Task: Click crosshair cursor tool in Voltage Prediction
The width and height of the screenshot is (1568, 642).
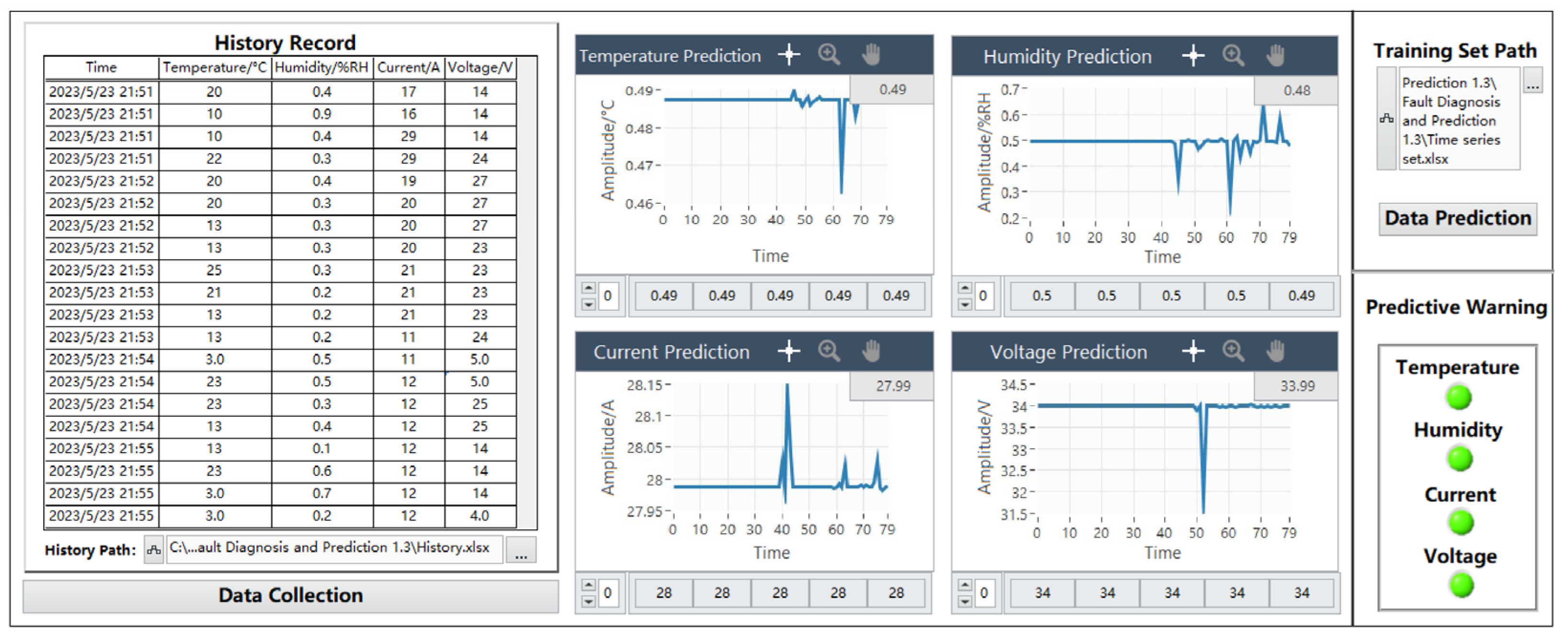Action: [1193, 351]
